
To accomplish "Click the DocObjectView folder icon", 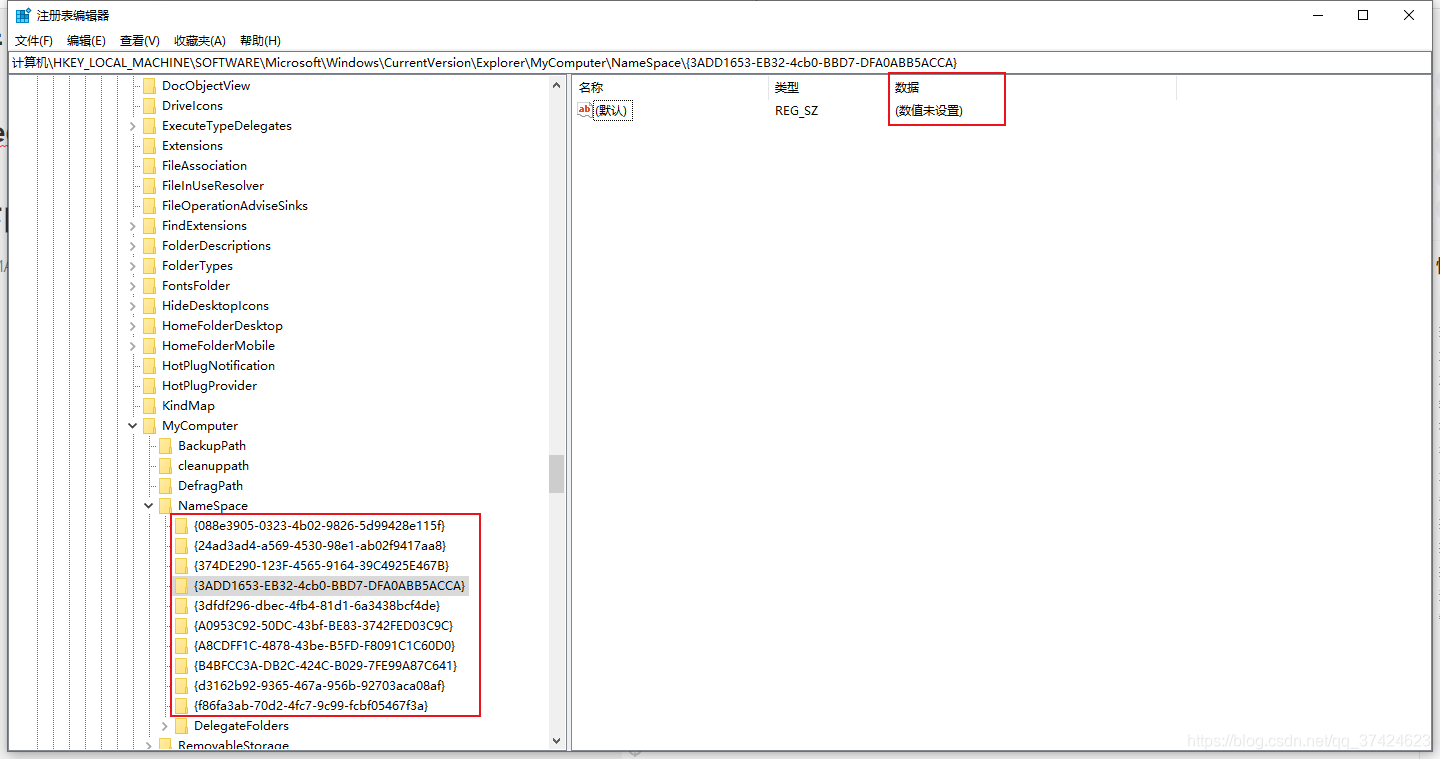I will [150, 86].
